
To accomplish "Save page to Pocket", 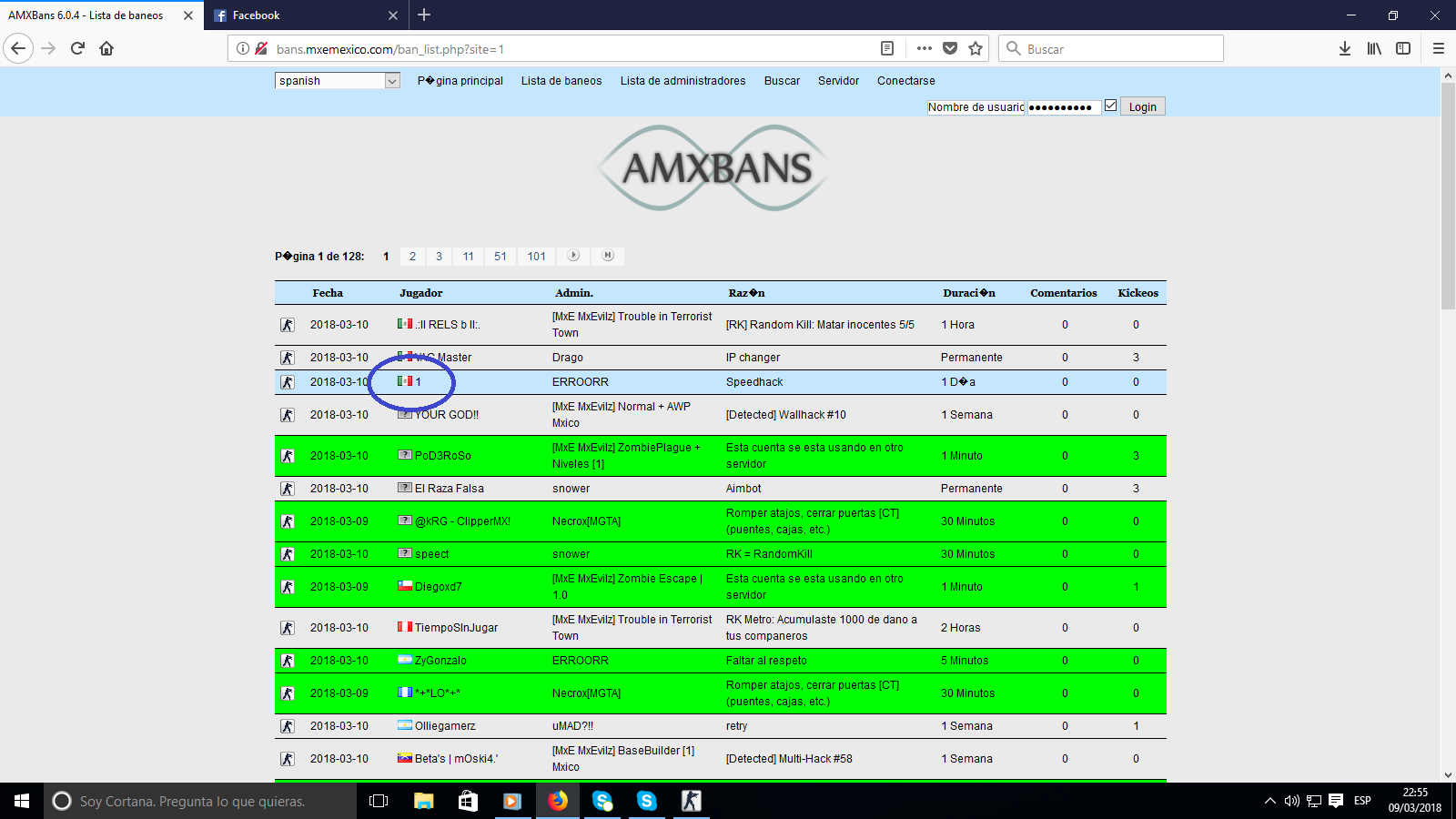I will (950, 48).
